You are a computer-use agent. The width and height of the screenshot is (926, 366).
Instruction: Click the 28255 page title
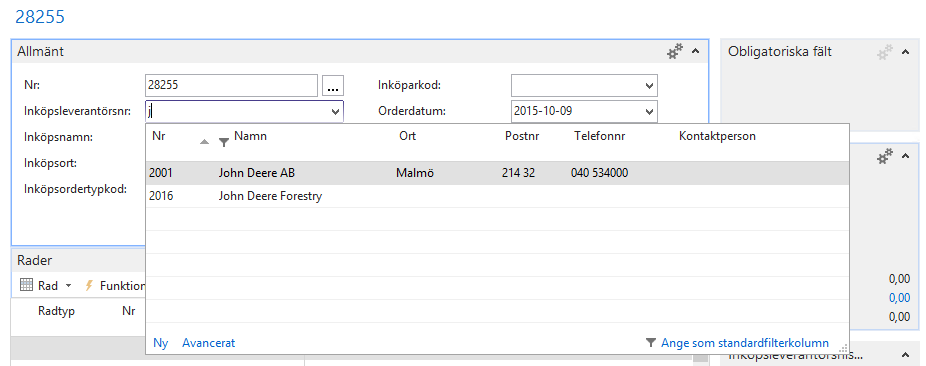tap(40, 17)
